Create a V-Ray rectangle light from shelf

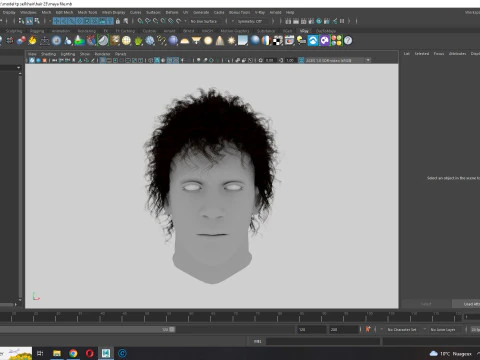click(196, 41)
